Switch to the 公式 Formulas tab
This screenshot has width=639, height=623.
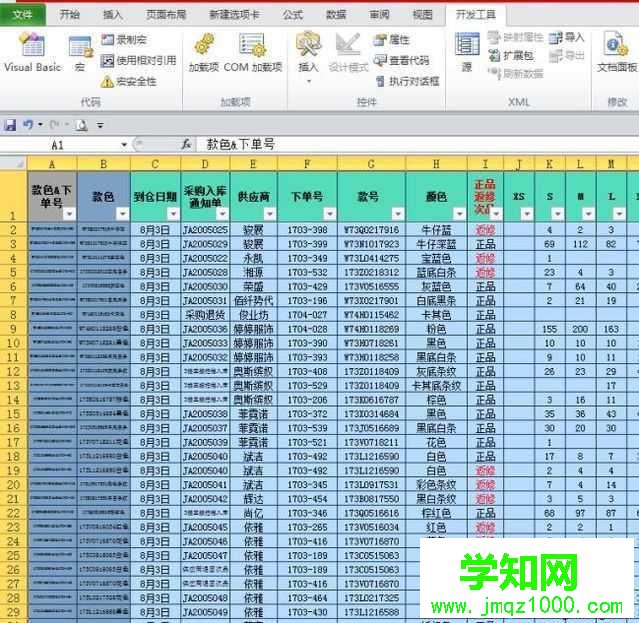point(293,15)
